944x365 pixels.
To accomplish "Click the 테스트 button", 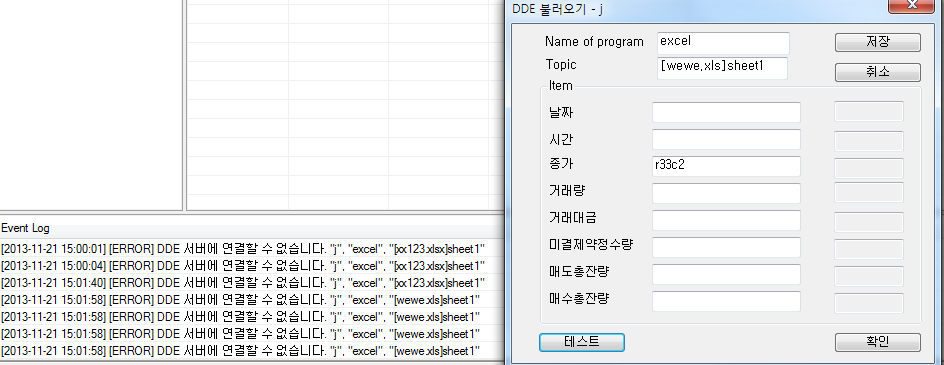I will (x=582, y=342).
